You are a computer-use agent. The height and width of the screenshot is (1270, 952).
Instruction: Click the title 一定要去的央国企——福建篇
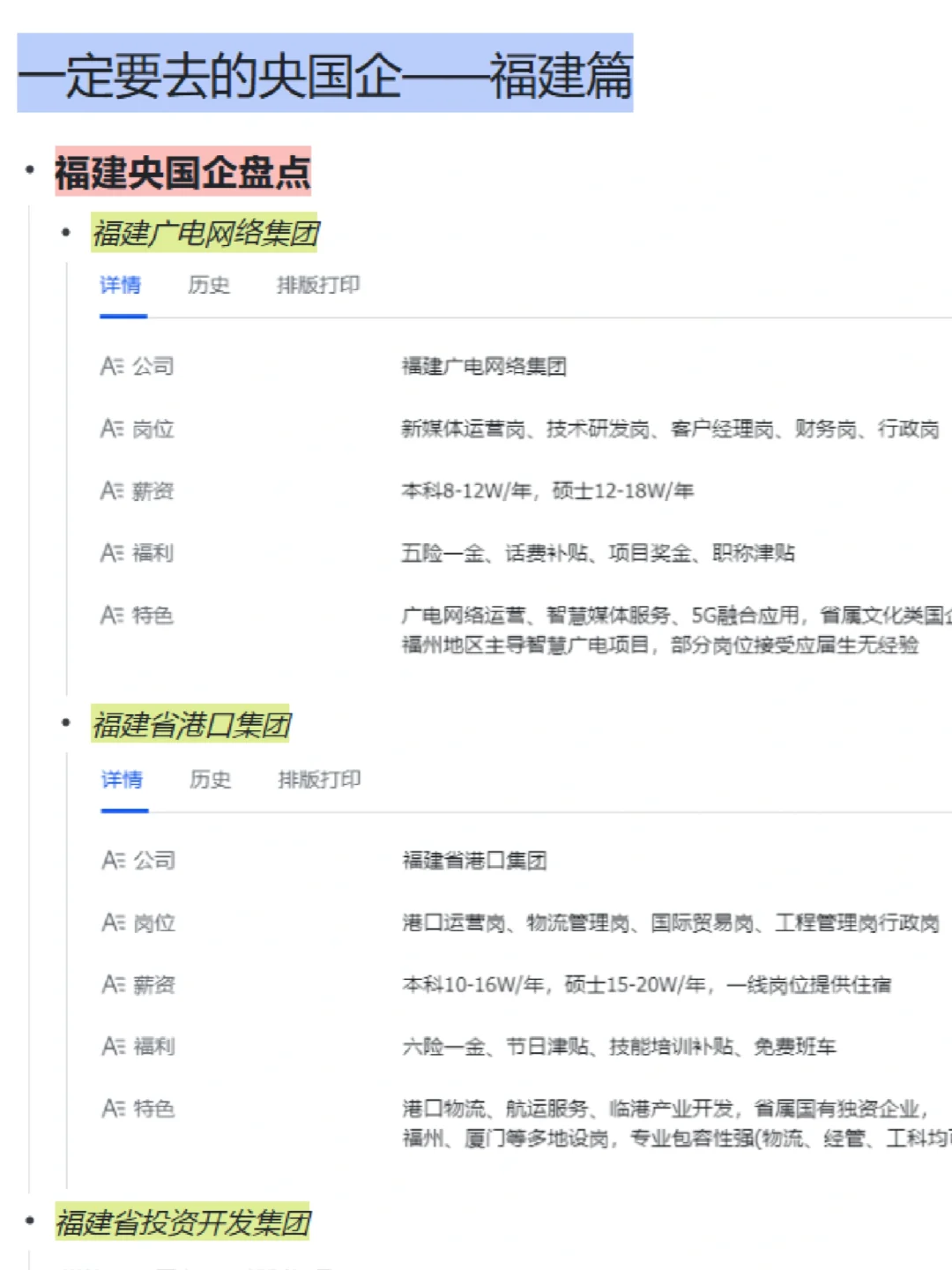[325, 75]
